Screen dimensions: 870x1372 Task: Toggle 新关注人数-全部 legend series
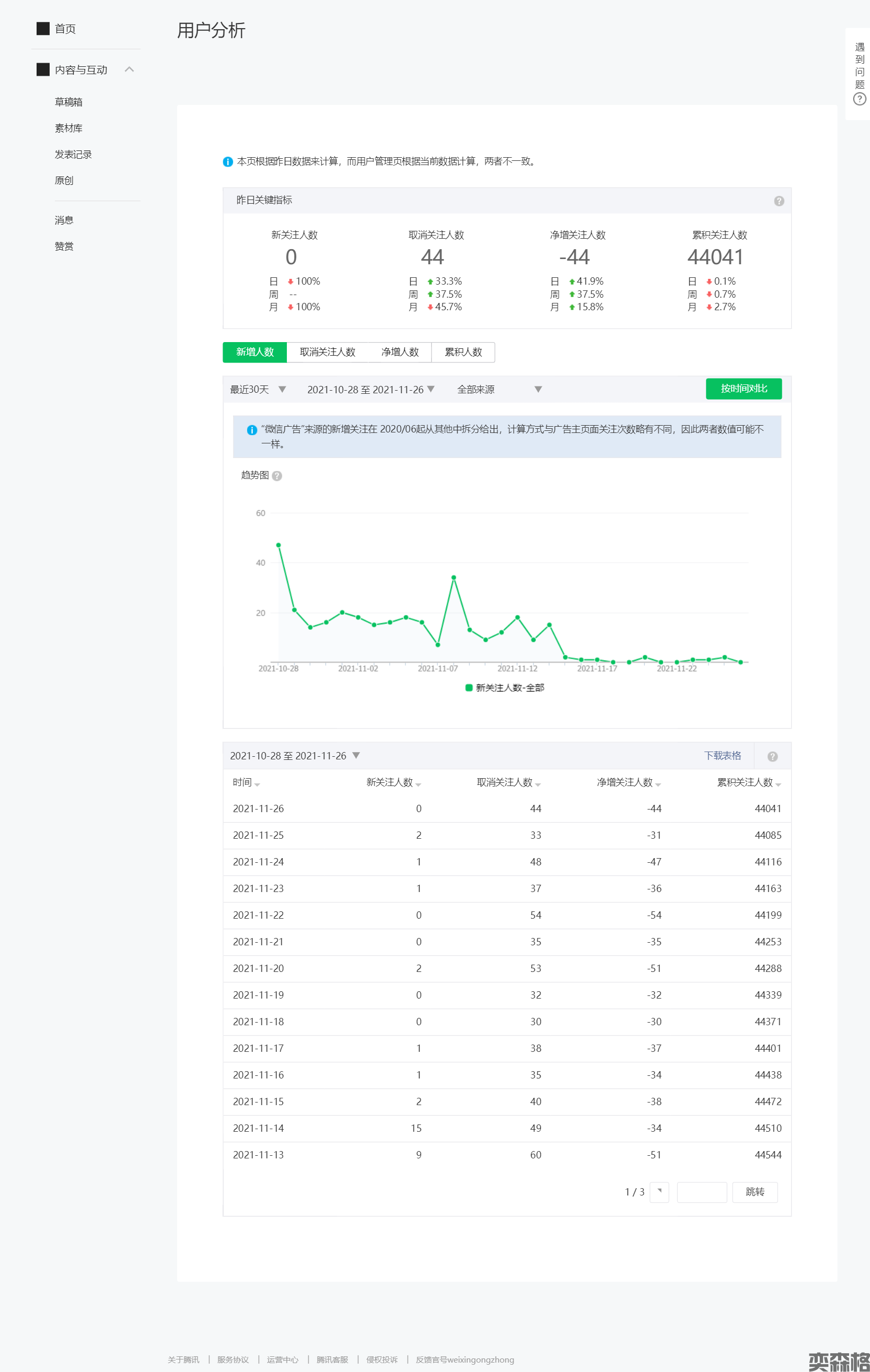point(505,688)
